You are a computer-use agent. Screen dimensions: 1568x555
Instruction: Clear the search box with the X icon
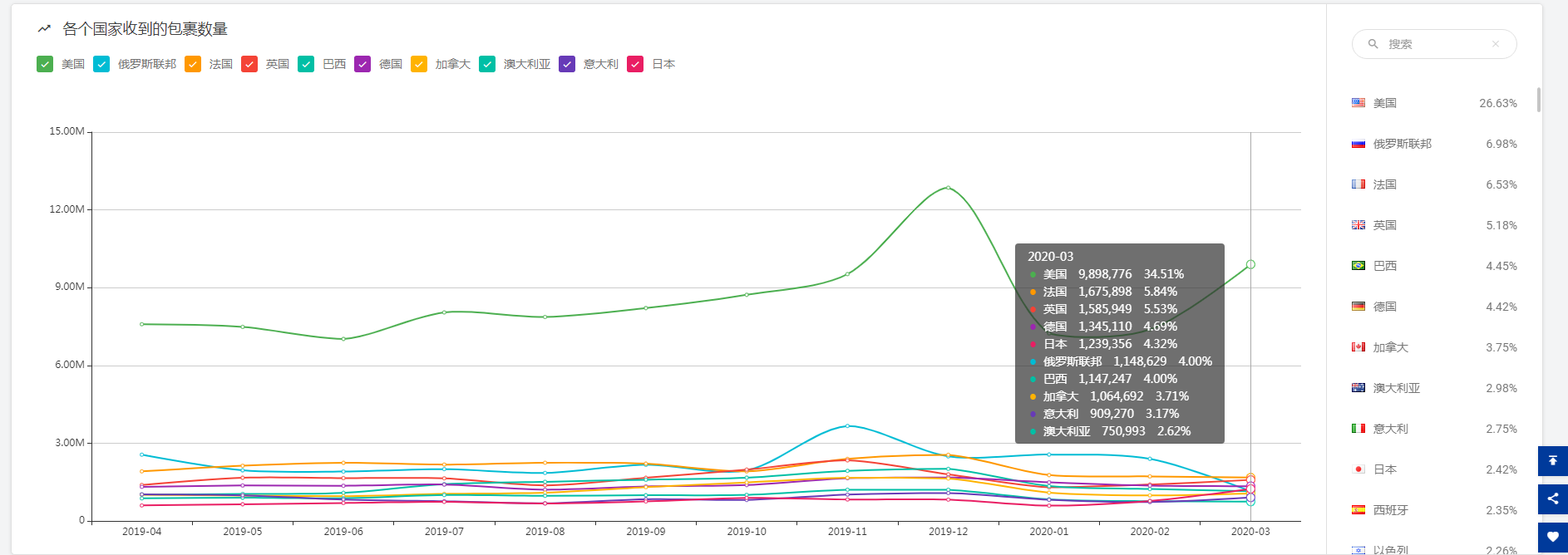(x=1495, y=44)
